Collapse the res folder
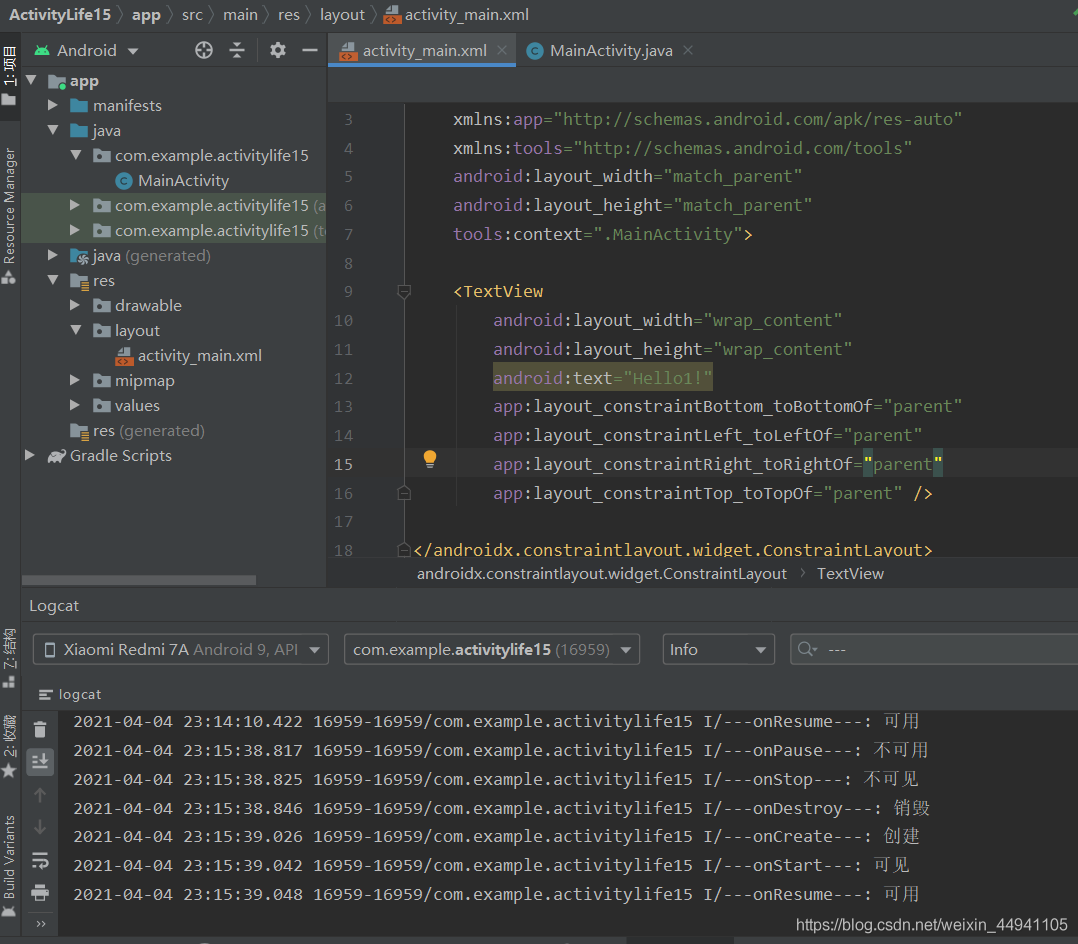Screen dimensions: 1078x944 pyautogui.click(x=53, y=280)
